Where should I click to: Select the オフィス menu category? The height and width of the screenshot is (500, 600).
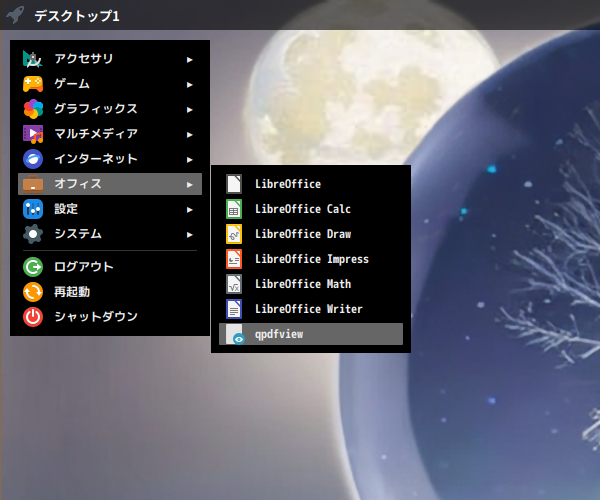pyautogui.click(x=110, y=184)
